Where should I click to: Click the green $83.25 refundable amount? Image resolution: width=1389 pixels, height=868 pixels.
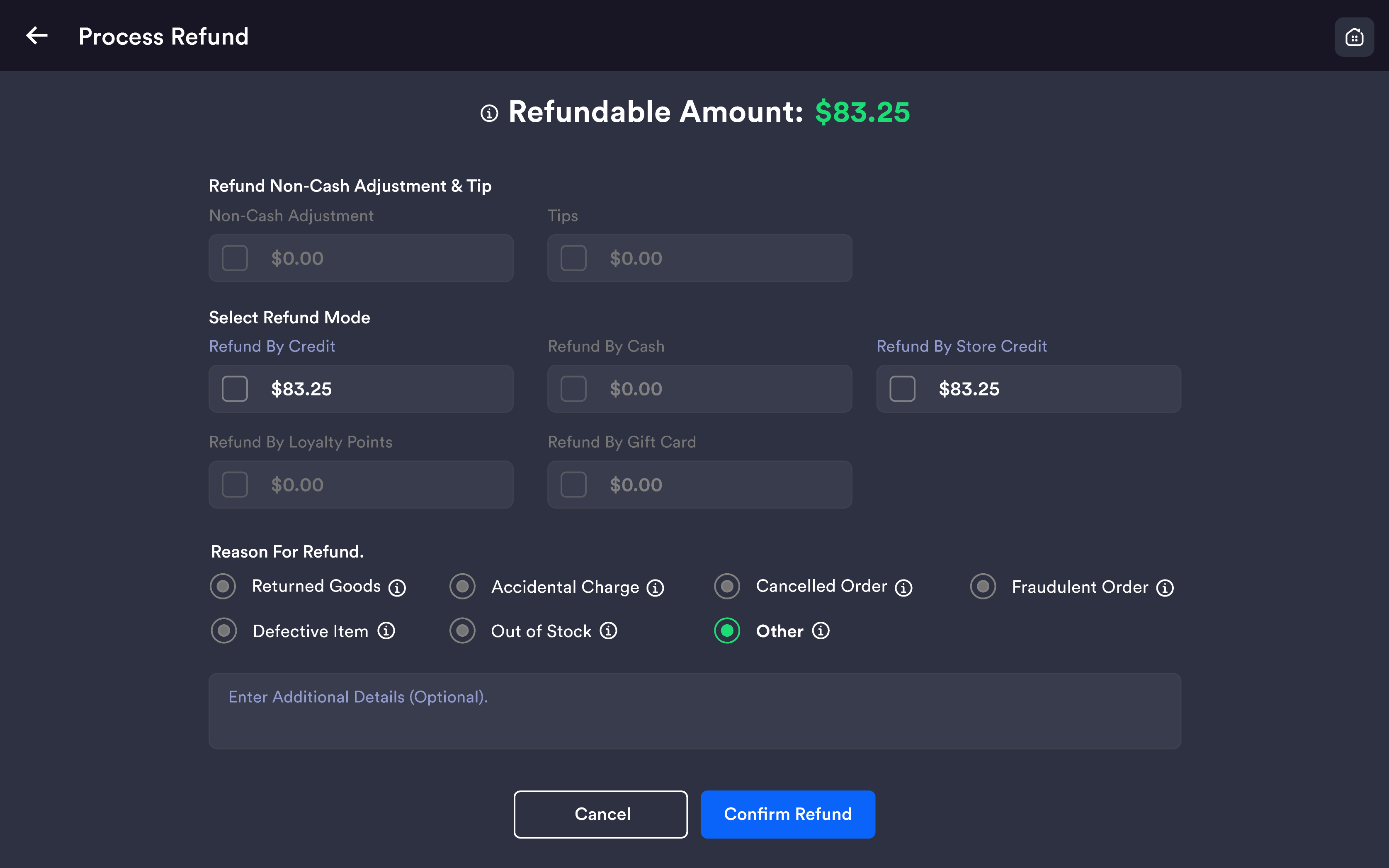point(862,112)
